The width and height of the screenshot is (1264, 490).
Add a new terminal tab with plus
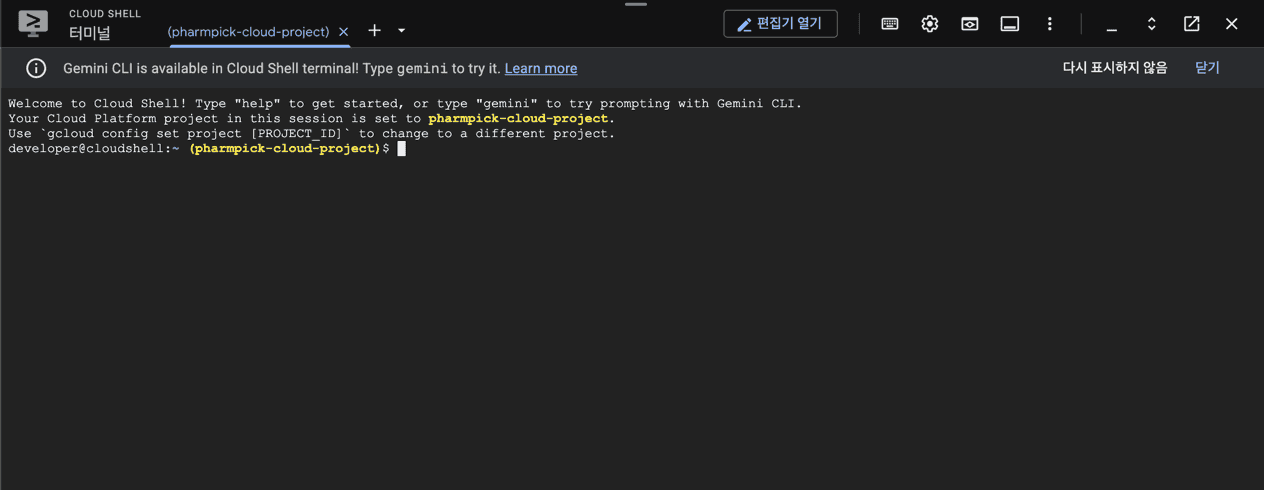coord(374,31)
